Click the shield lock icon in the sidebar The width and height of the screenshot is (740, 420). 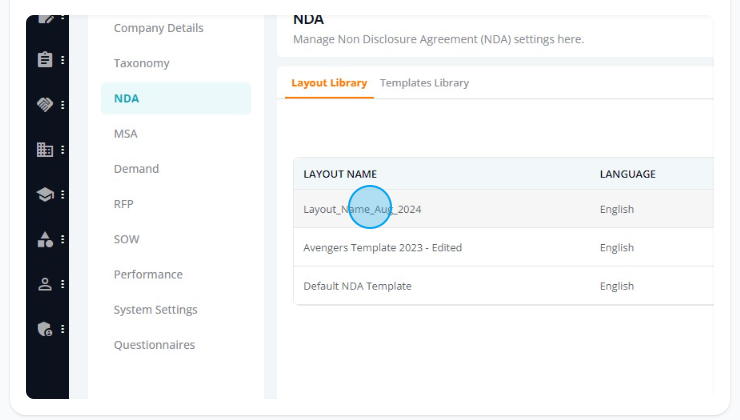(x=45, y=329)
